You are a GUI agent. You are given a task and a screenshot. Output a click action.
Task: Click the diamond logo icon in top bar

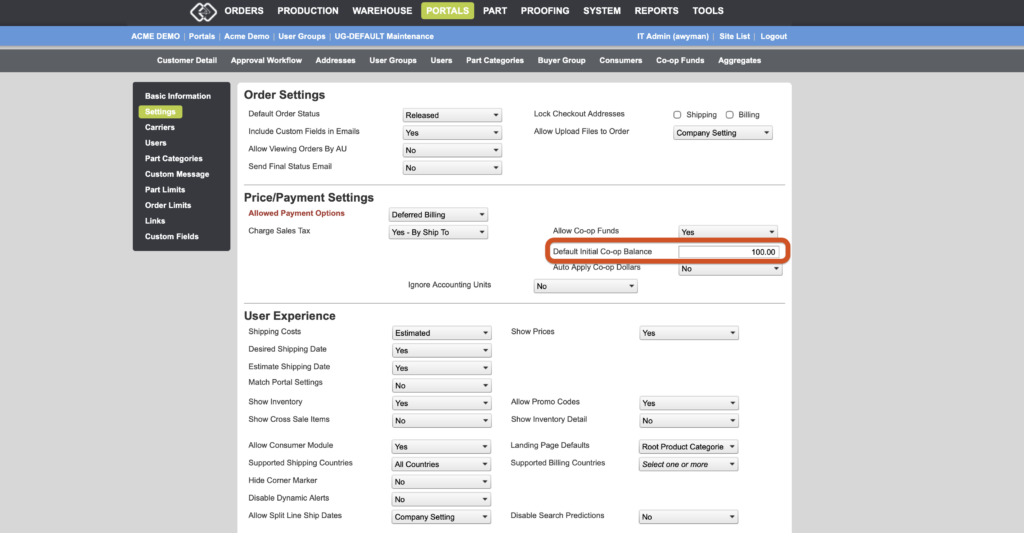point(203,11)
